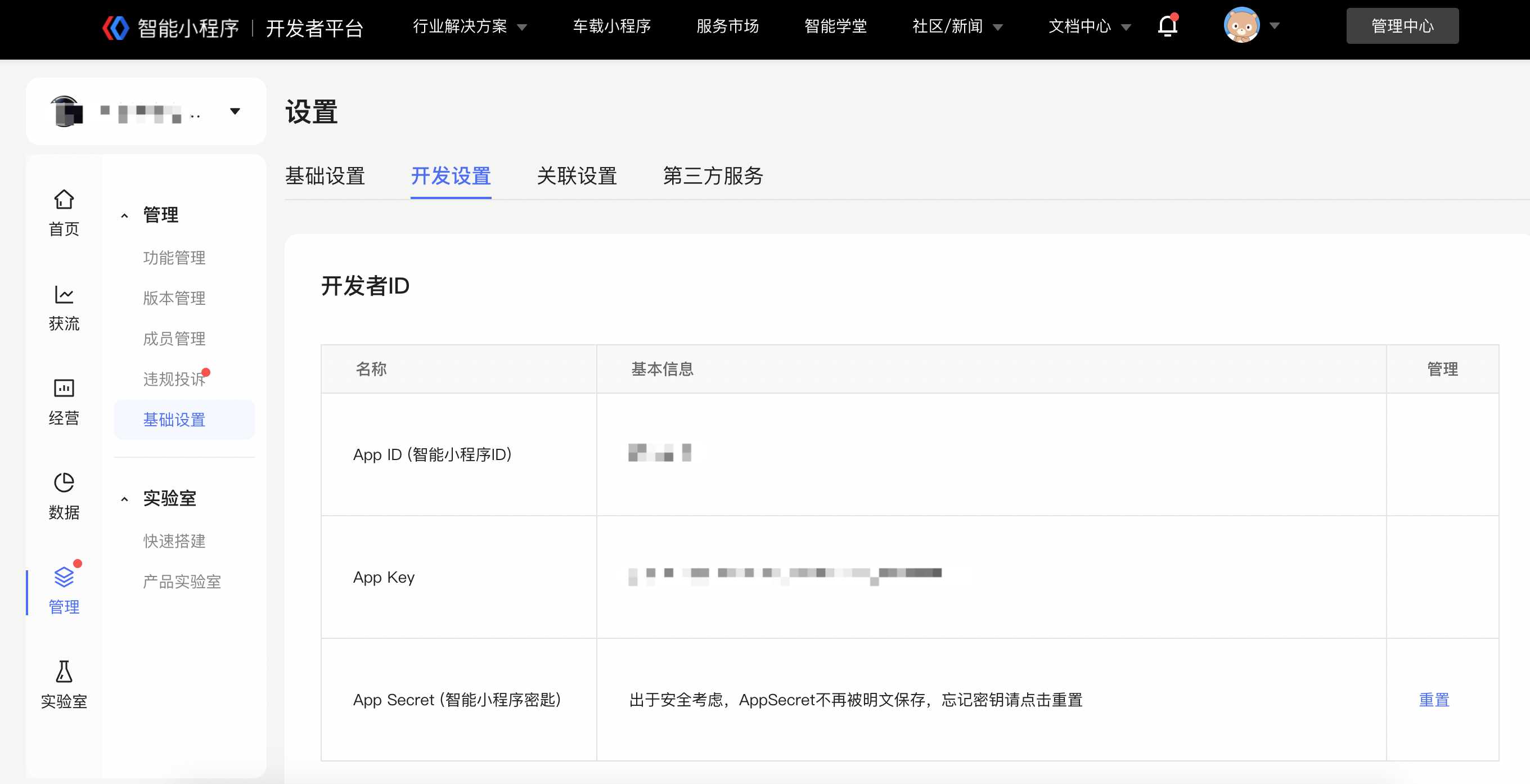This screenshot has height=784, width=1530.
Task: Open the 获流 chart icon section
Action: tap(64, 295)
